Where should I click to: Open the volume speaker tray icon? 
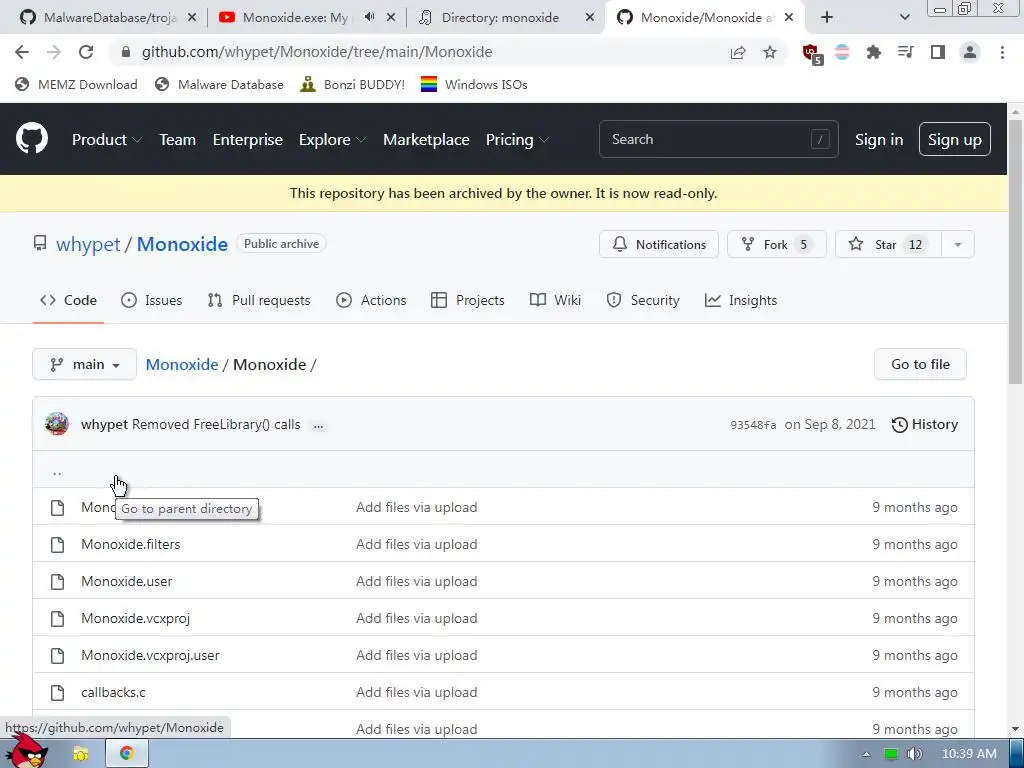click(x=914, y=754)
